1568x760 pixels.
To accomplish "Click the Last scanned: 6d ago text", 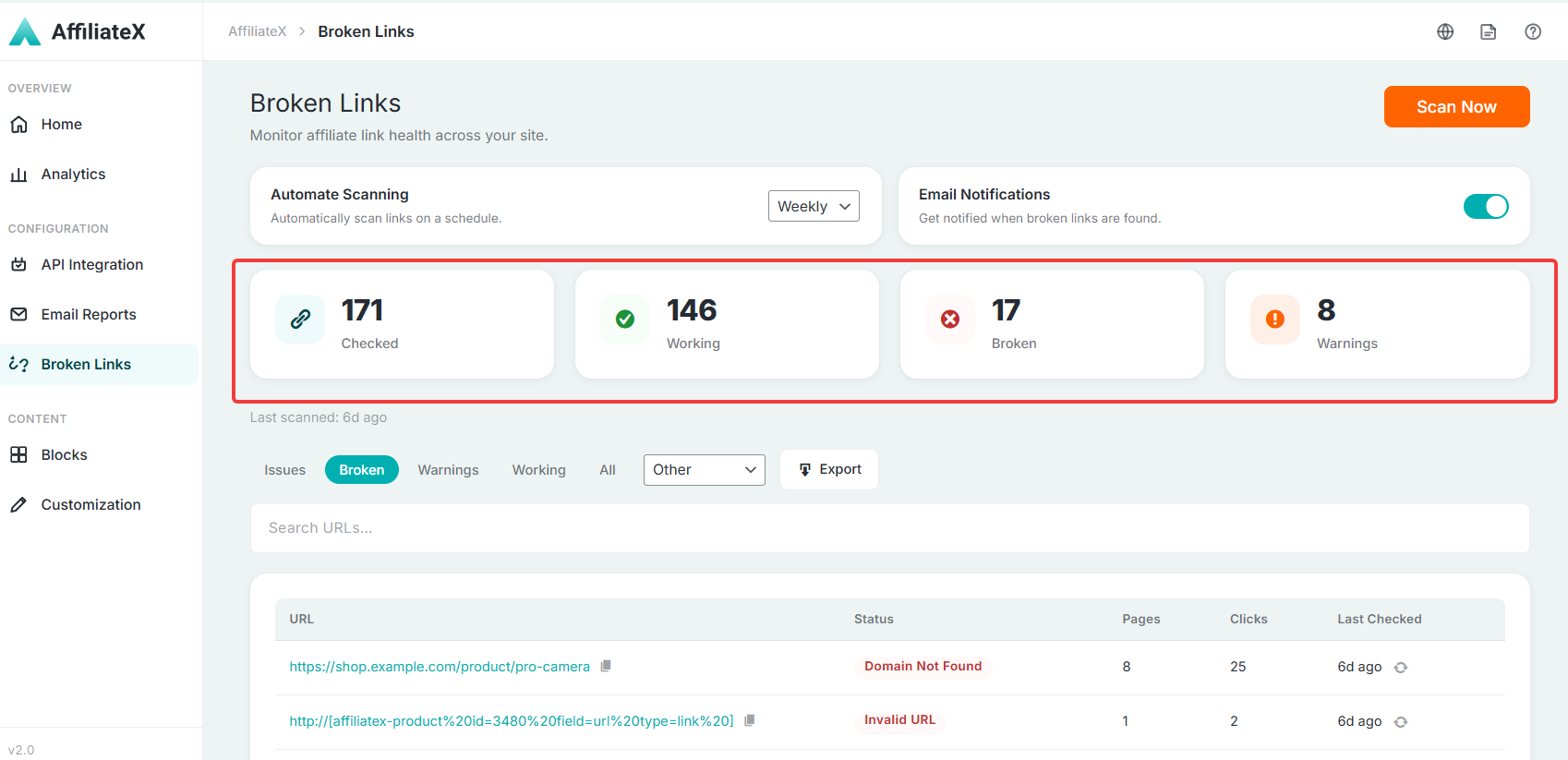I will (319, 417).
